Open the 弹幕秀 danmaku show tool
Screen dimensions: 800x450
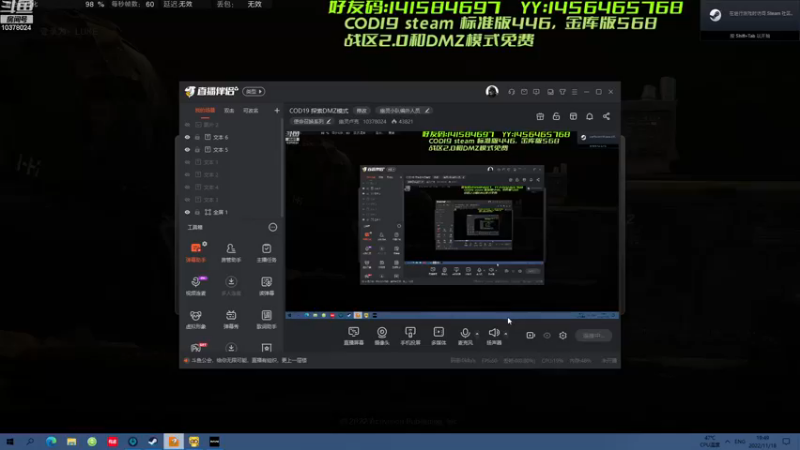(231, 319)
